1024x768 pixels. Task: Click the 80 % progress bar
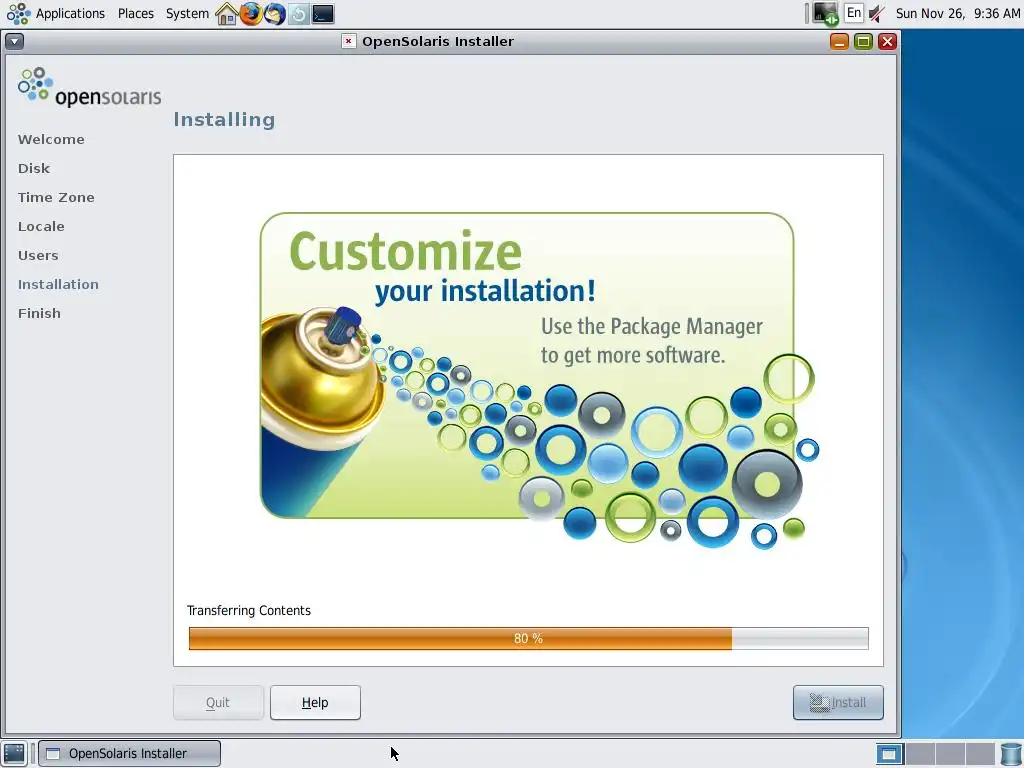click(528, 639)
